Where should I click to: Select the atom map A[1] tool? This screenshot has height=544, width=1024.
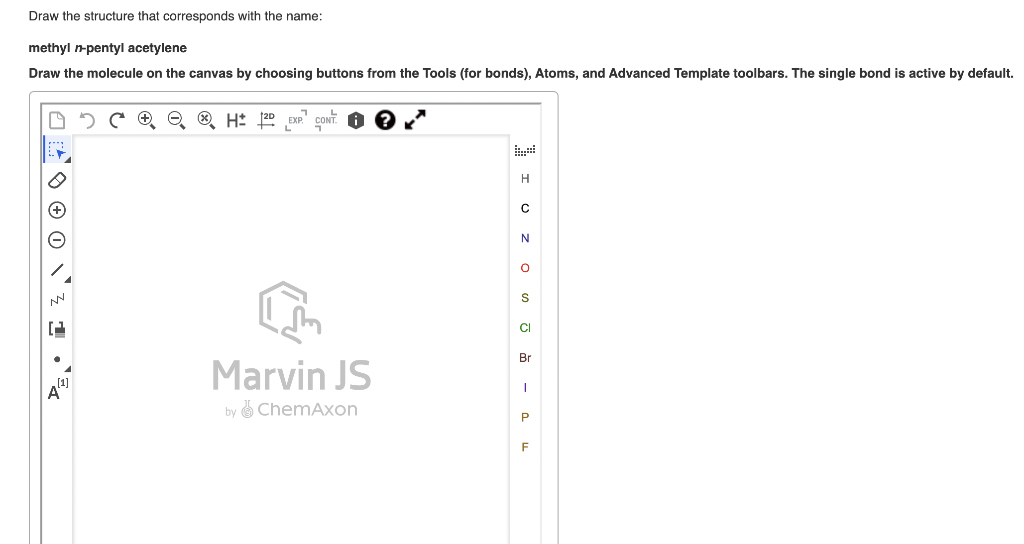(57, 389)
